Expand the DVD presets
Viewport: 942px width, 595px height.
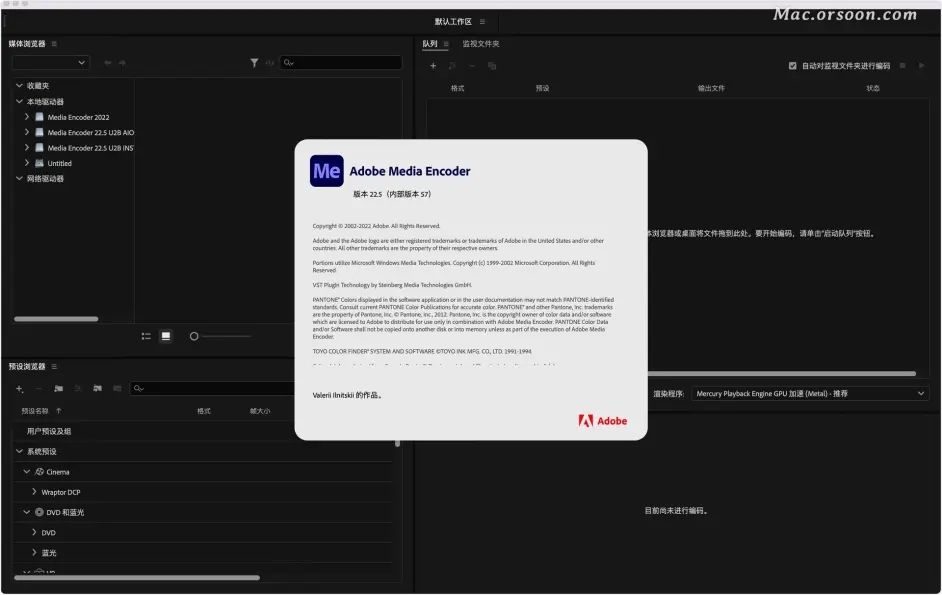(34, 532)
